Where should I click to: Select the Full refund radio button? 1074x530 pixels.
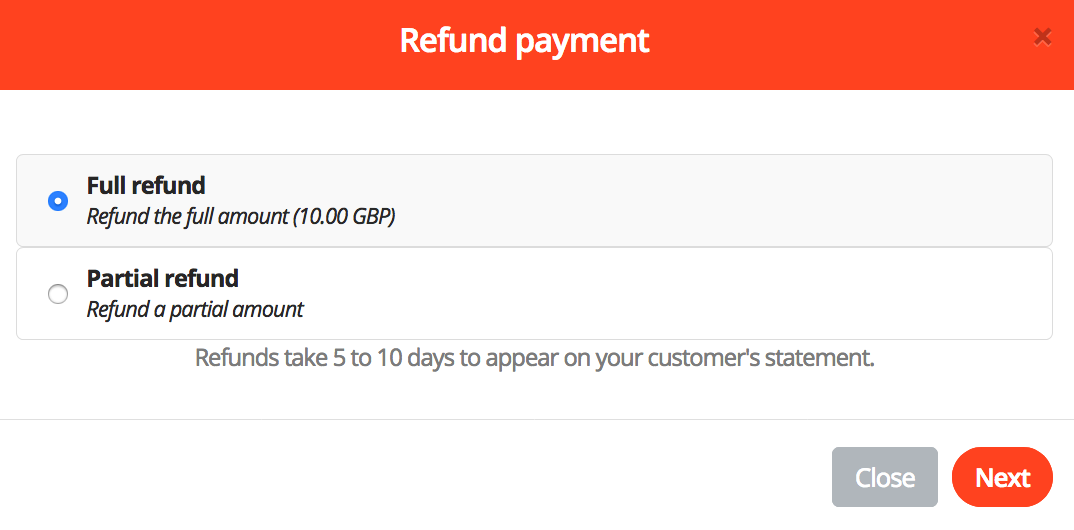(x=58, y=201)
